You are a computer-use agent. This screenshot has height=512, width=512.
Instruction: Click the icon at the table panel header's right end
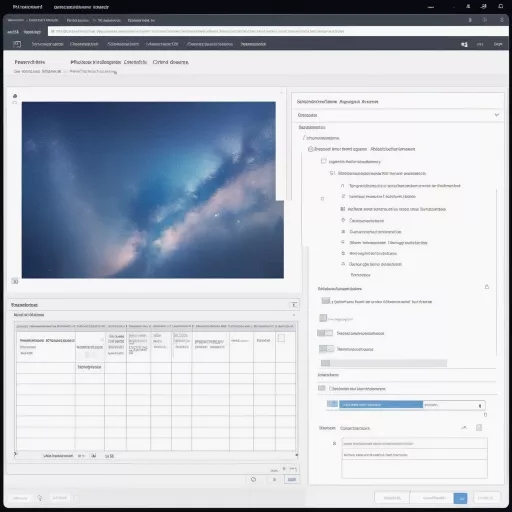coord(294,305)
